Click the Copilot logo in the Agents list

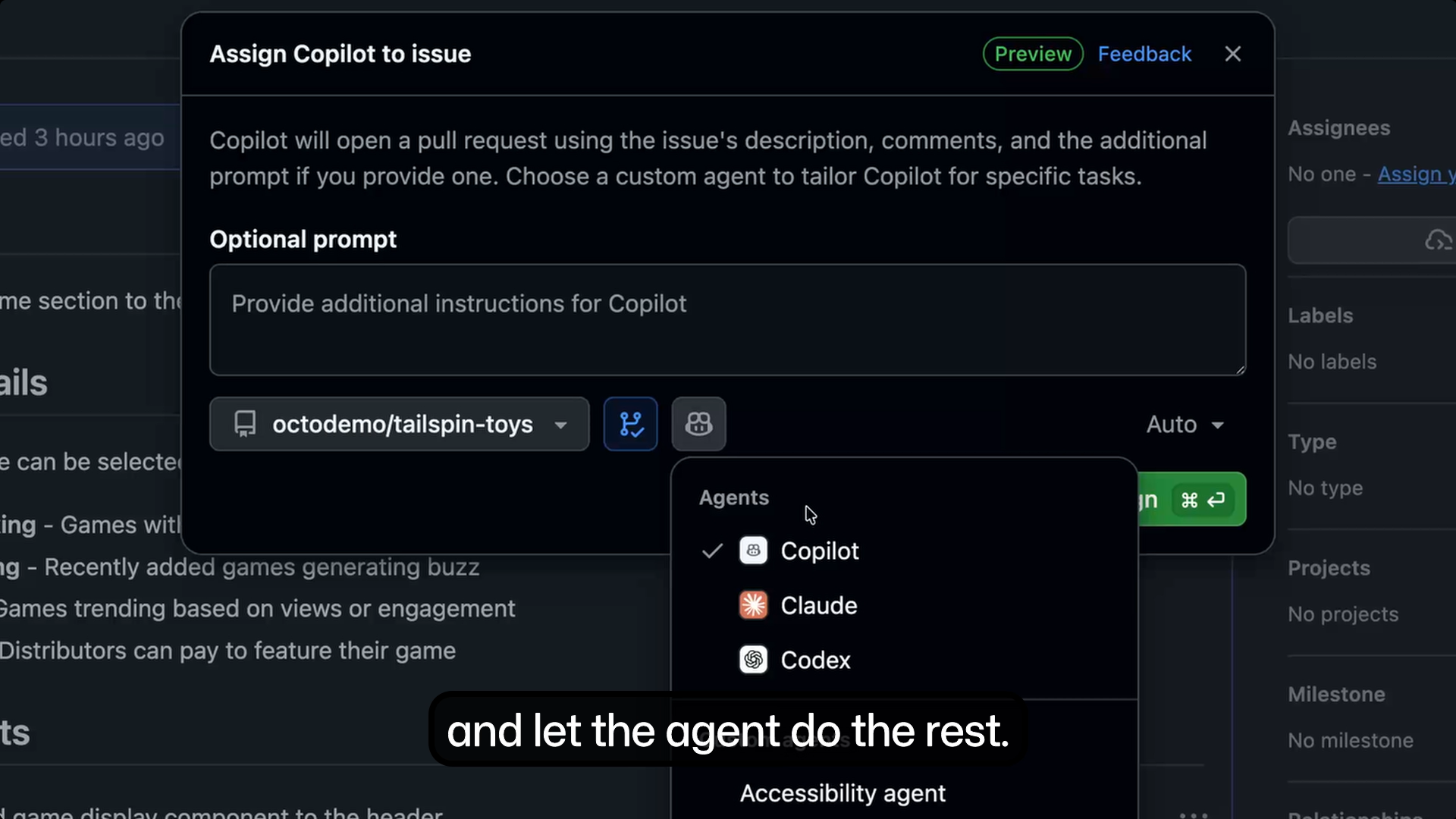coord(753,551)
